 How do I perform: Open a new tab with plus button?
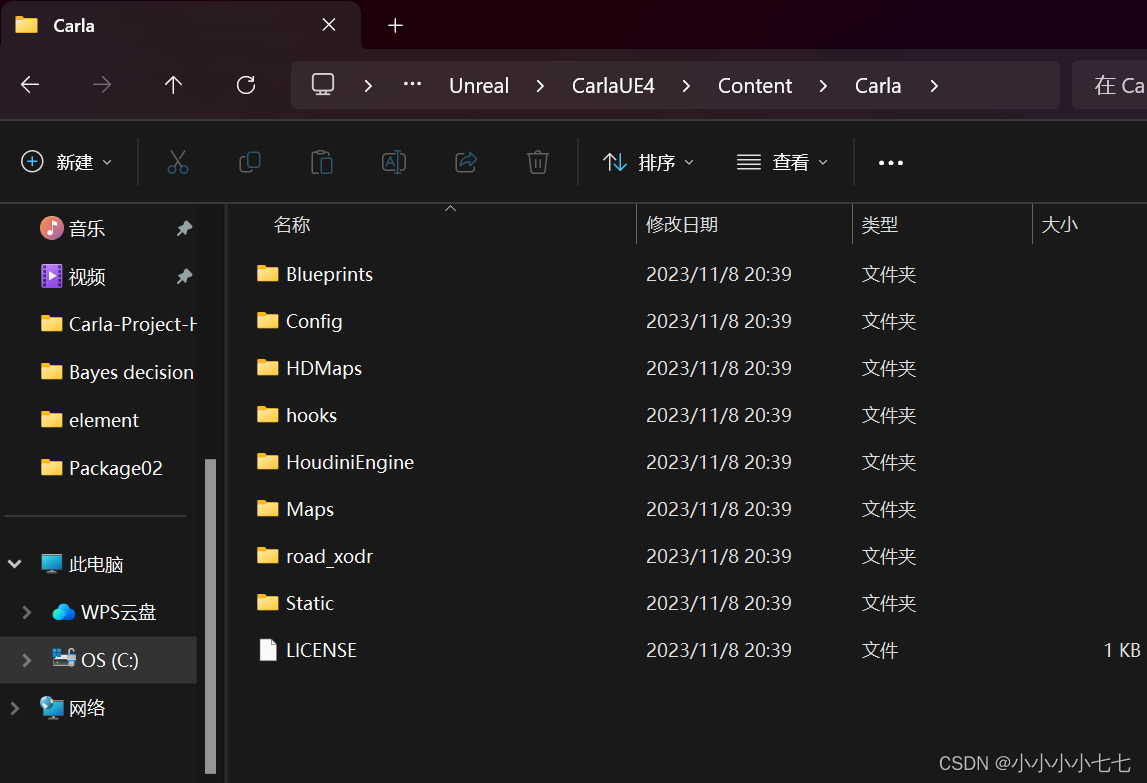[395, 26]
